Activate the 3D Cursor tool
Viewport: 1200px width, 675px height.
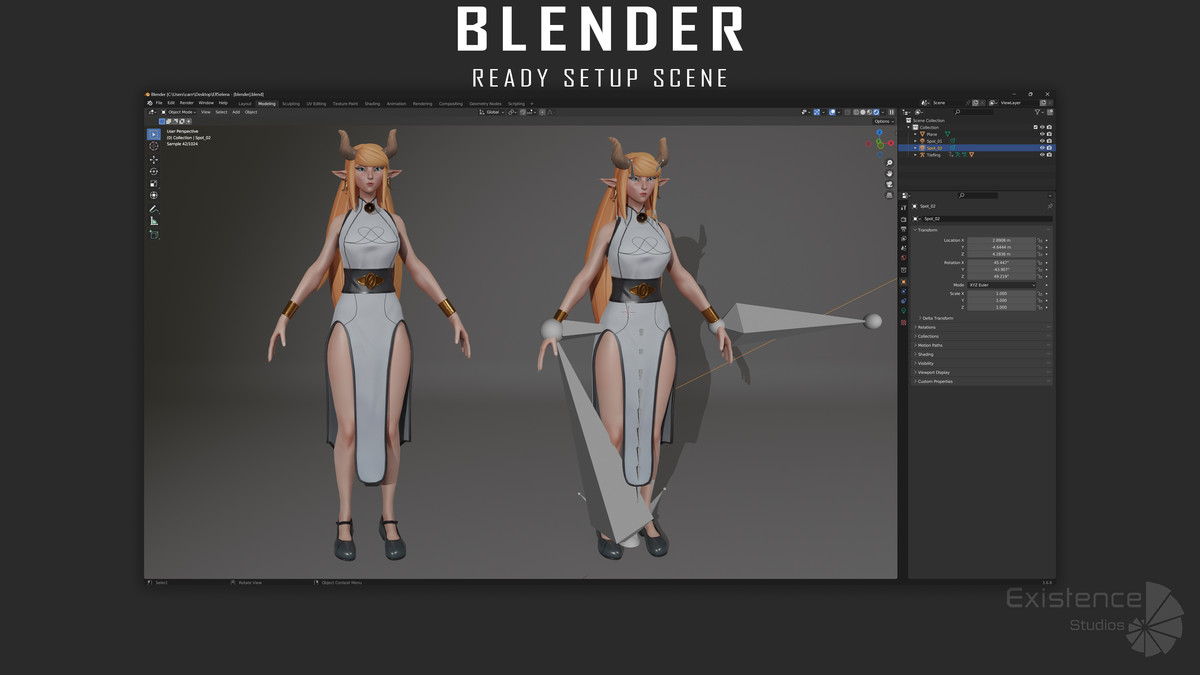click(153, 146)
